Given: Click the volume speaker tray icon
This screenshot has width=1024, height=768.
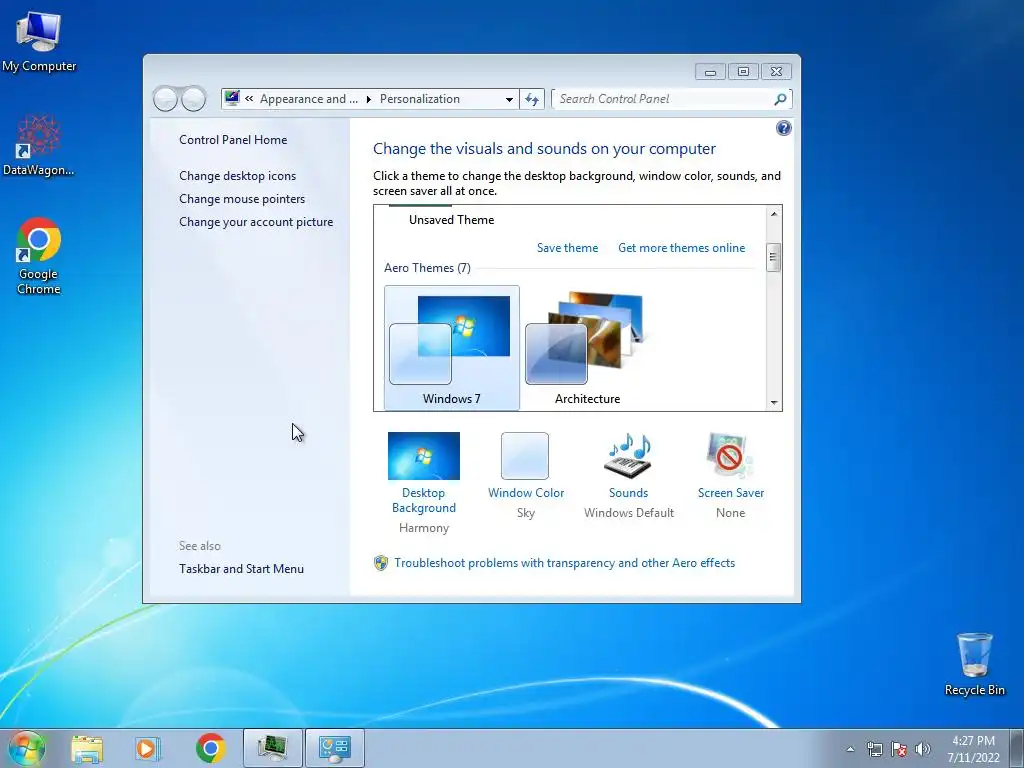Looking at the screenshot, I should coord(923,749).
